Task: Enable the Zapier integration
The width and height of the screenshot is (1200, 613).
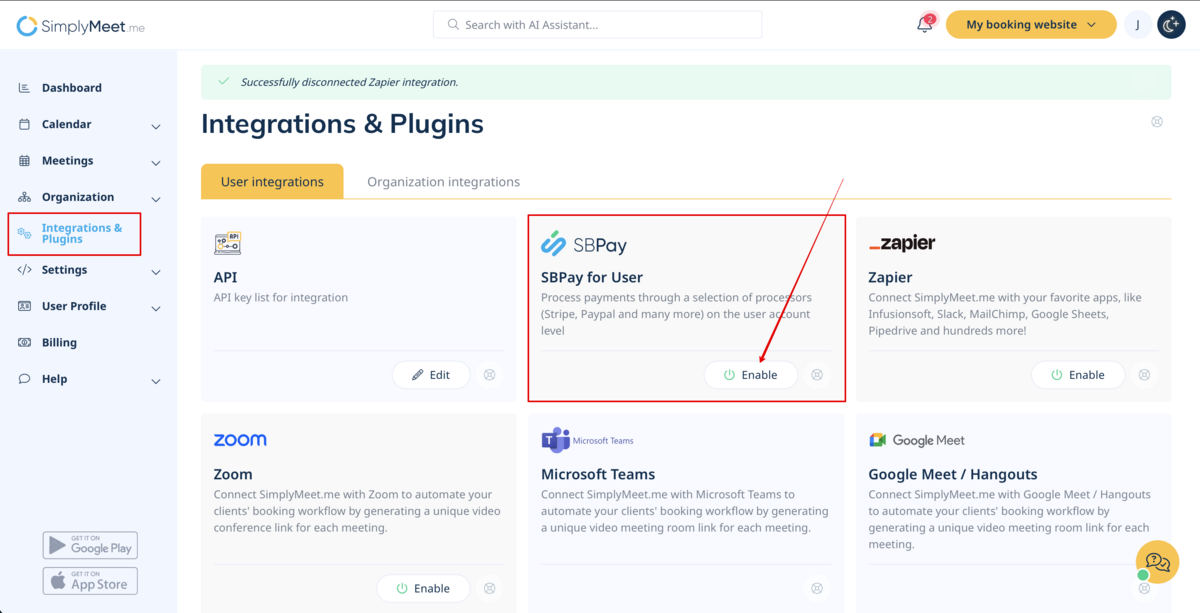Action: (1078, 375)
